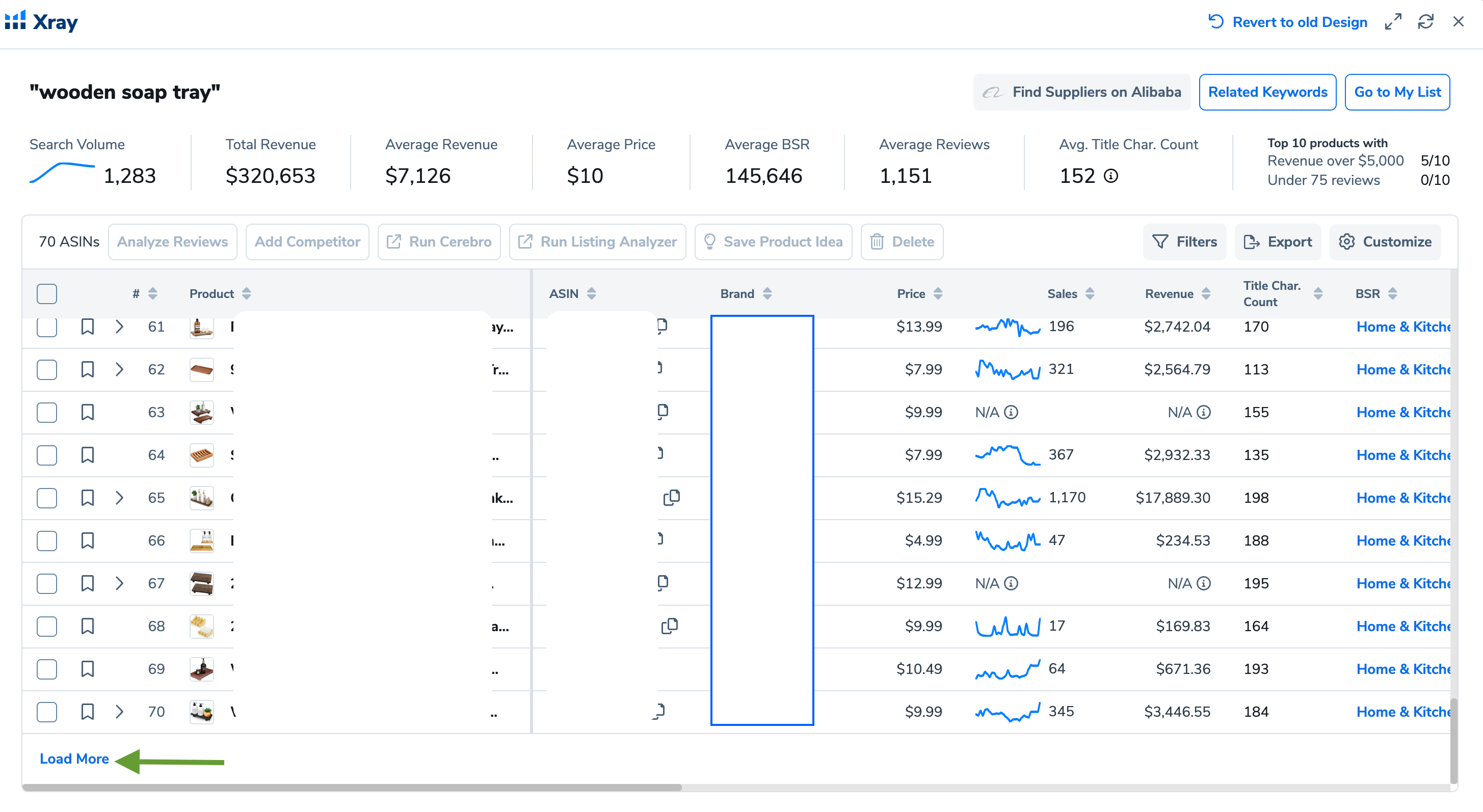The image size is (1483, 812).
Task: Click info icon next to Title Char. Count 152
Action: [x=1111, y=176]
